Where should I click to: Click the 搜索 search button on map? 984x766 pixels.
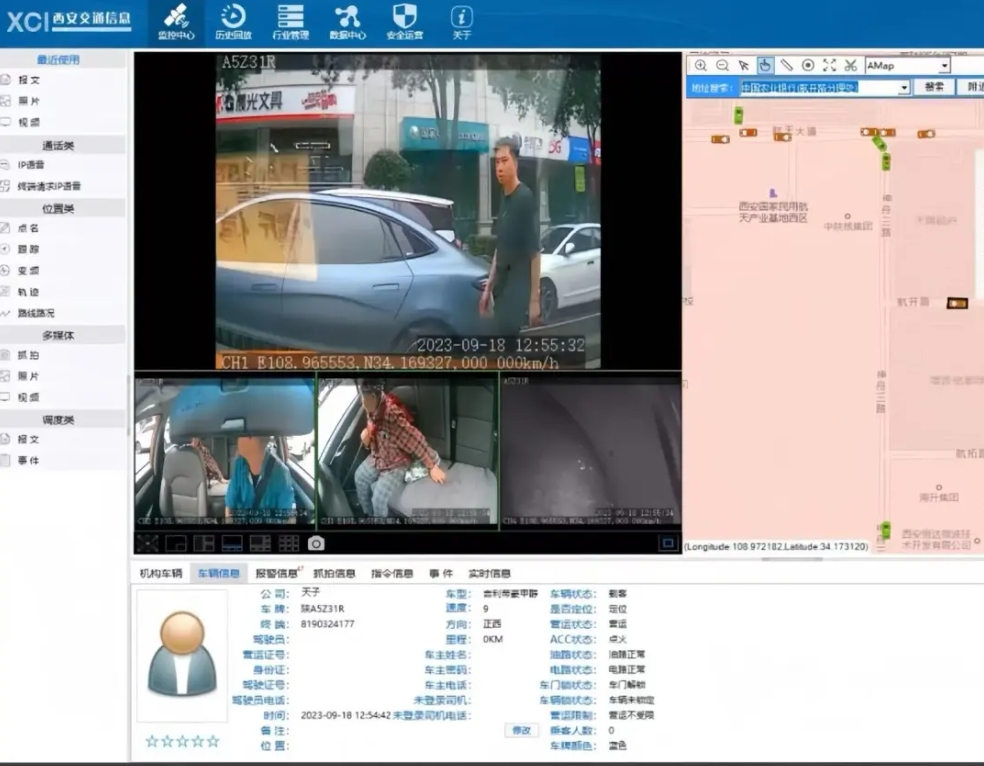(x=934, y=88)
